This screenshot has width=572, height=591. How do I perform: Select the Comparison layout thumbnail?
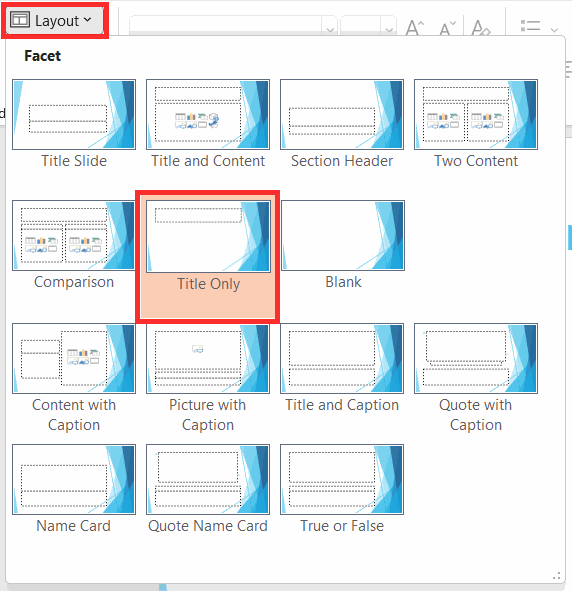point(74,236)
